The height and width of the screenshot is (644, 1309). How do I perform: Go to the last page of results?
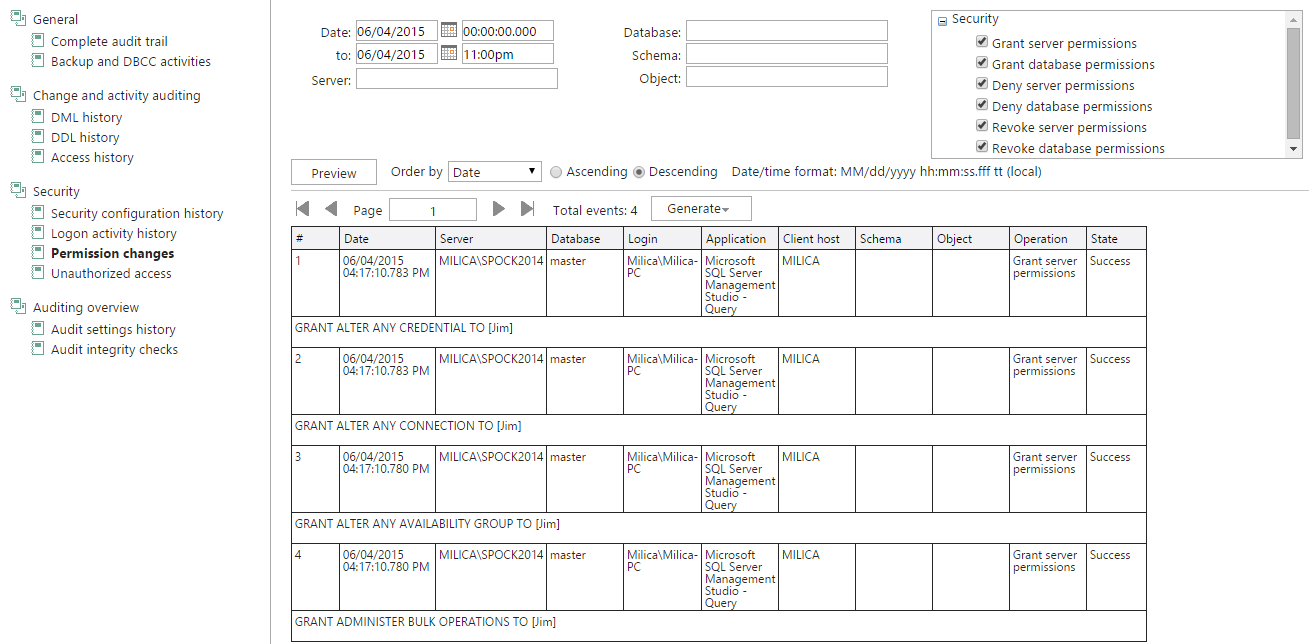(x=527, y=209)
